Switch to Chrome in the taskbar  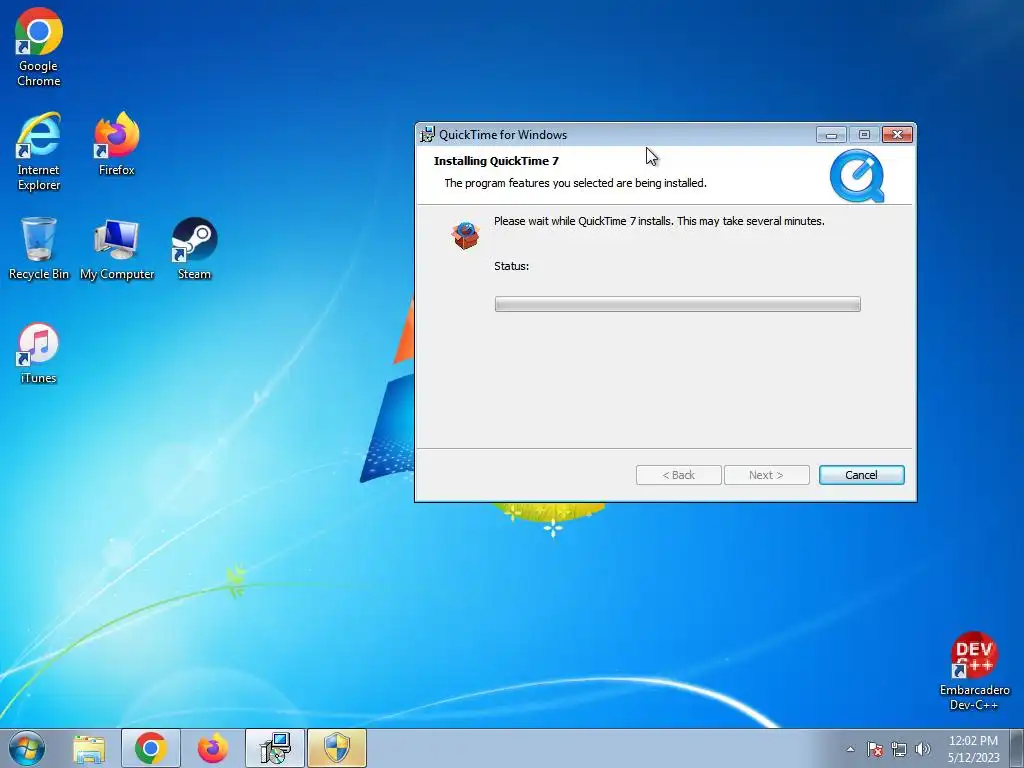(x=151, y=748)
